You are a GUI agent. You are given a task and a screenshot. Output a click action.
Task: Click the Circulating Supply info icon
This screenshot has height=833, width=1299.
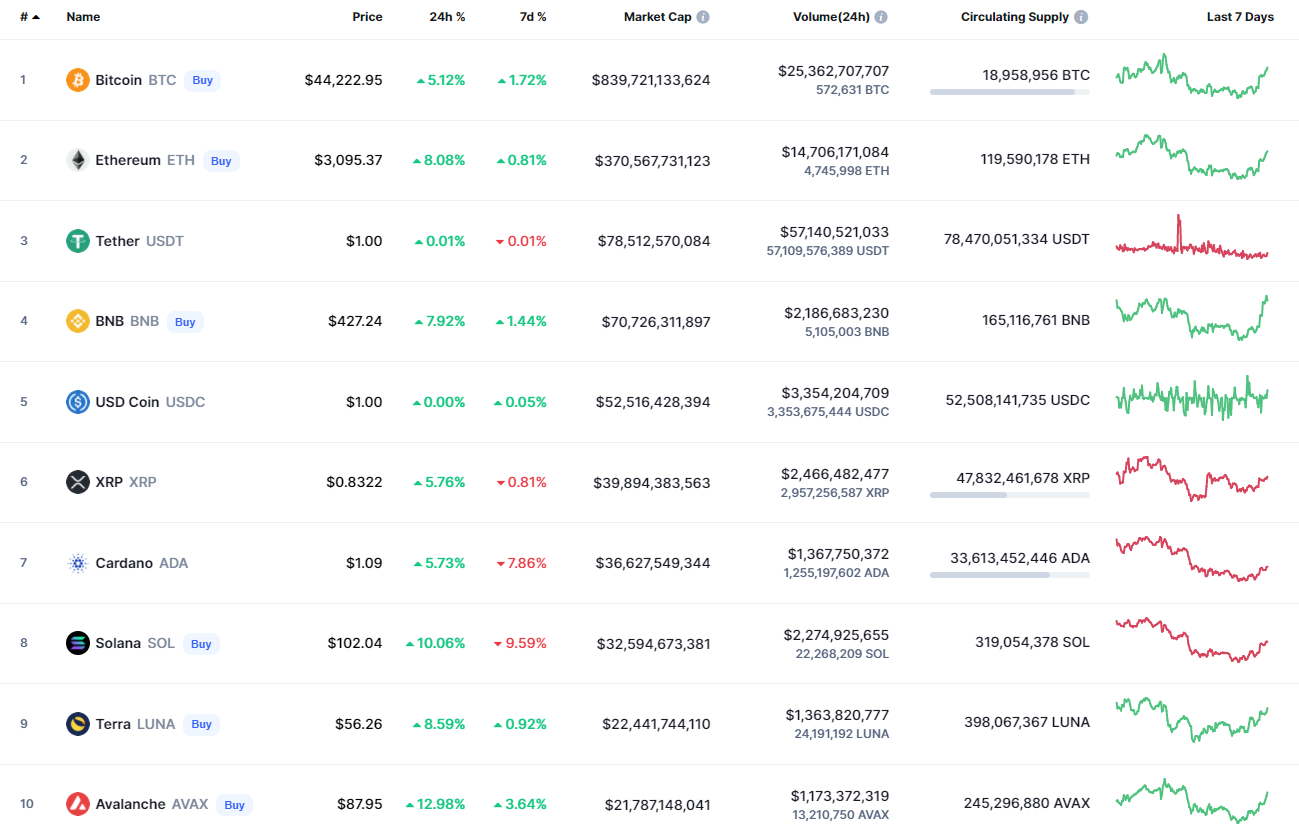click(x=1081, y=17)
